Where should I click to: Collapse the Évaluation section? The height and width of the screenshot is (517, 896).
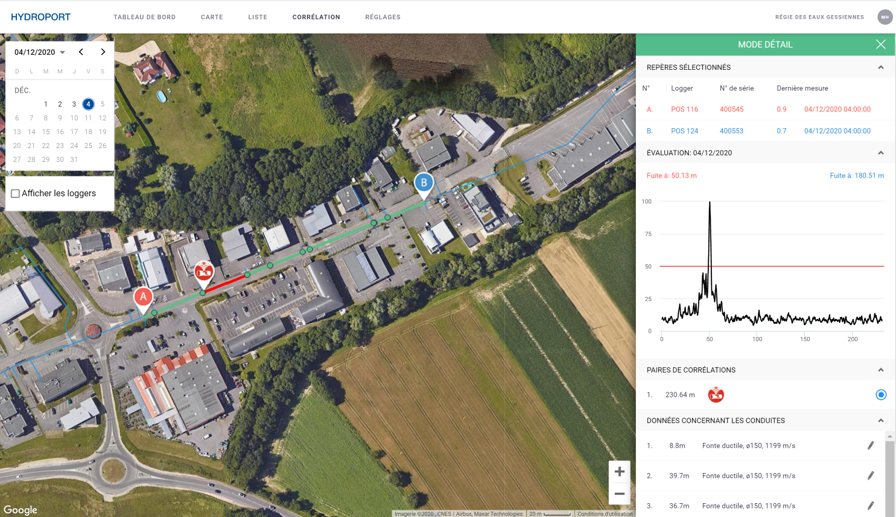(880, 153)
